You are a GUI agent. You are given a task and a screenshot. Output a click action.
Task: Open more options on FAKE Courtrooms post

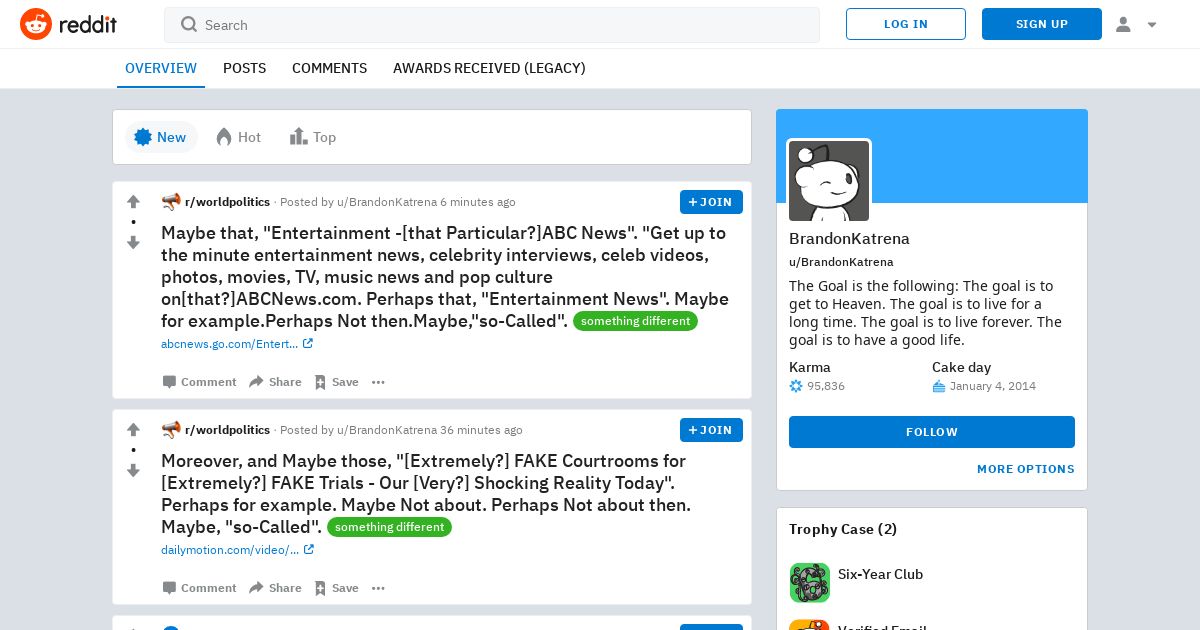pos(378,588)
